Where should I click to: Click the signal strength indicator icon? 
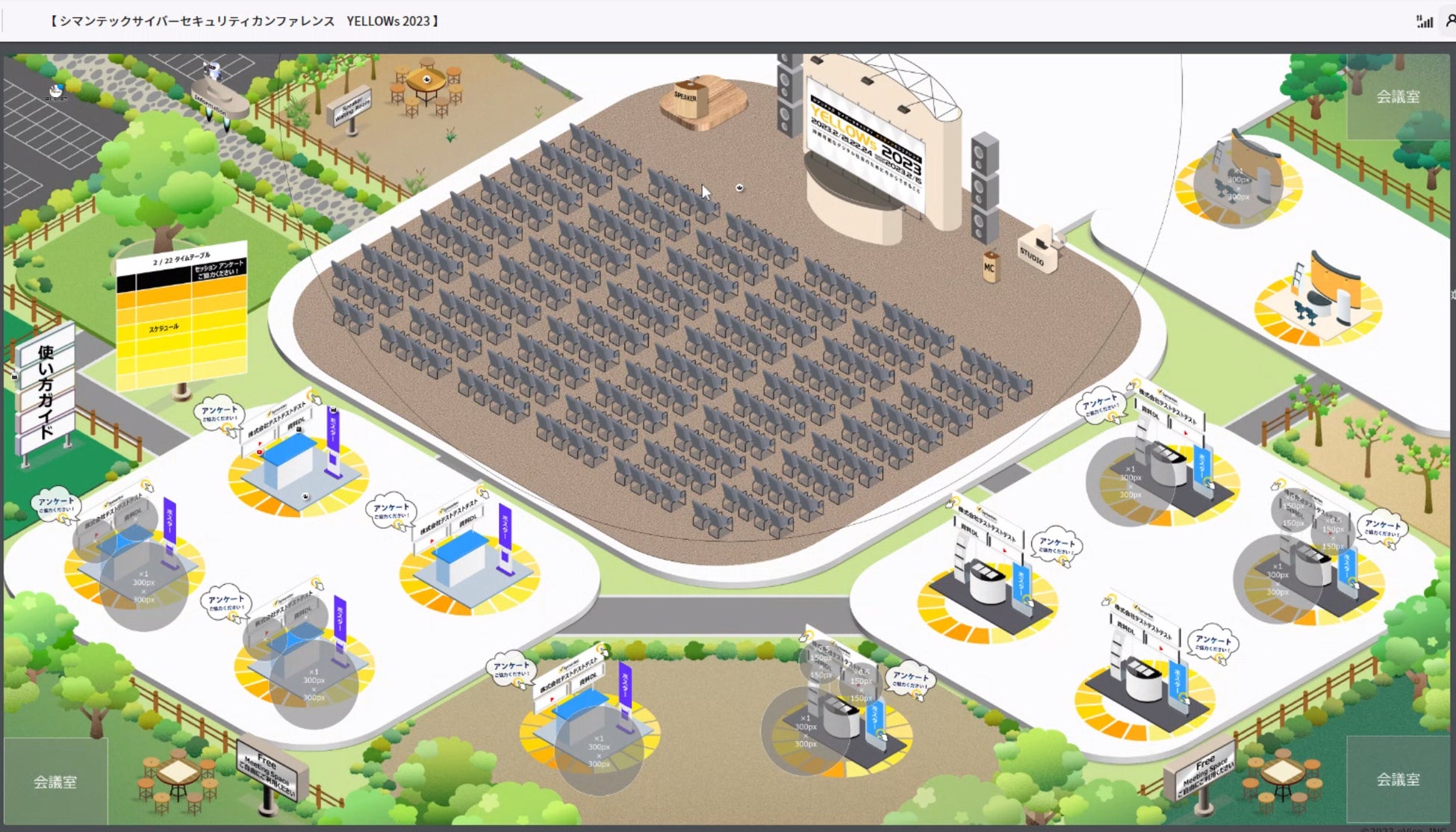[1425, 22]
